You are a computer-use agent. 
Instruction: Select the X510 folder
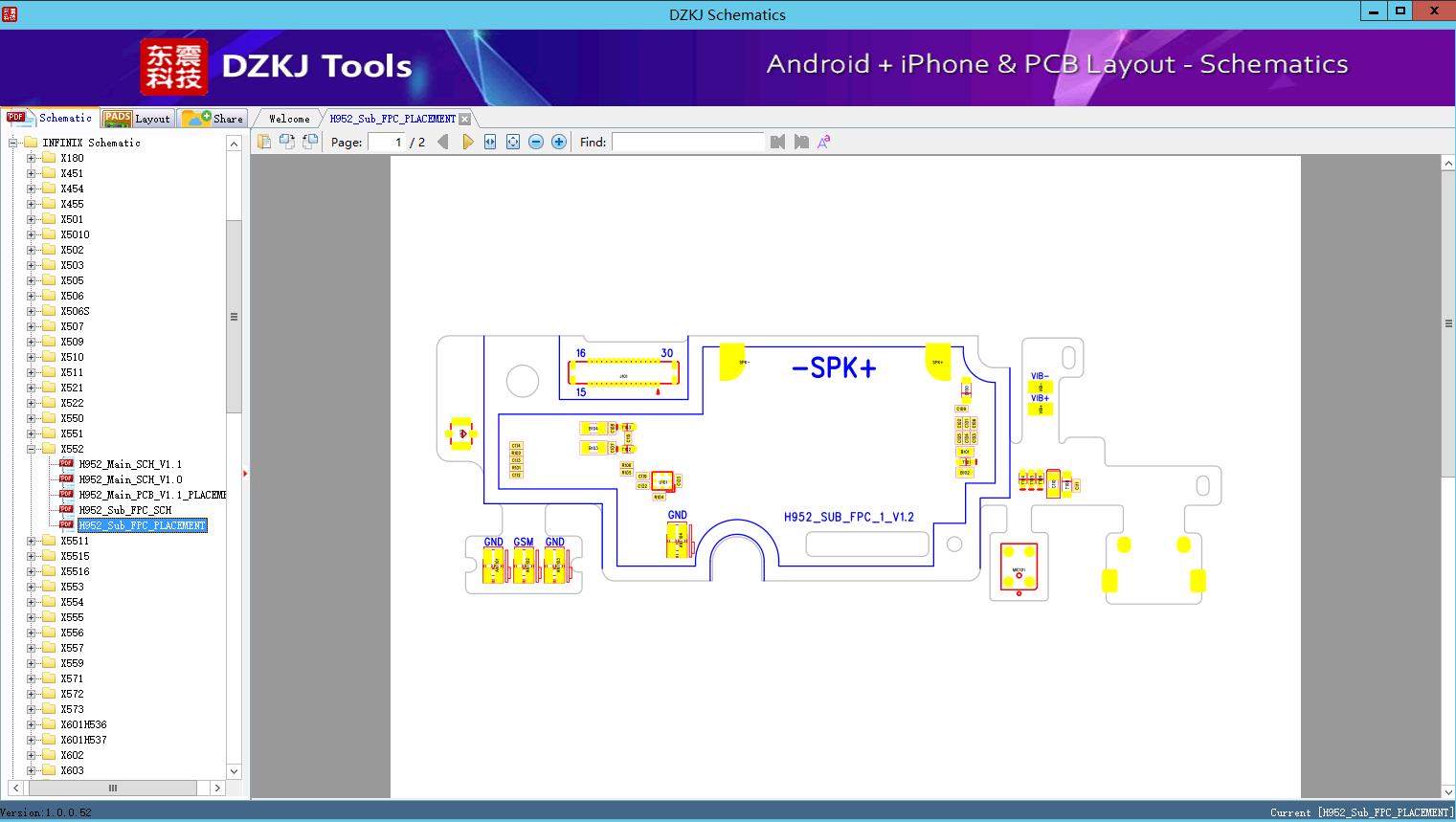pyautogui.click(x=72, y=357)
